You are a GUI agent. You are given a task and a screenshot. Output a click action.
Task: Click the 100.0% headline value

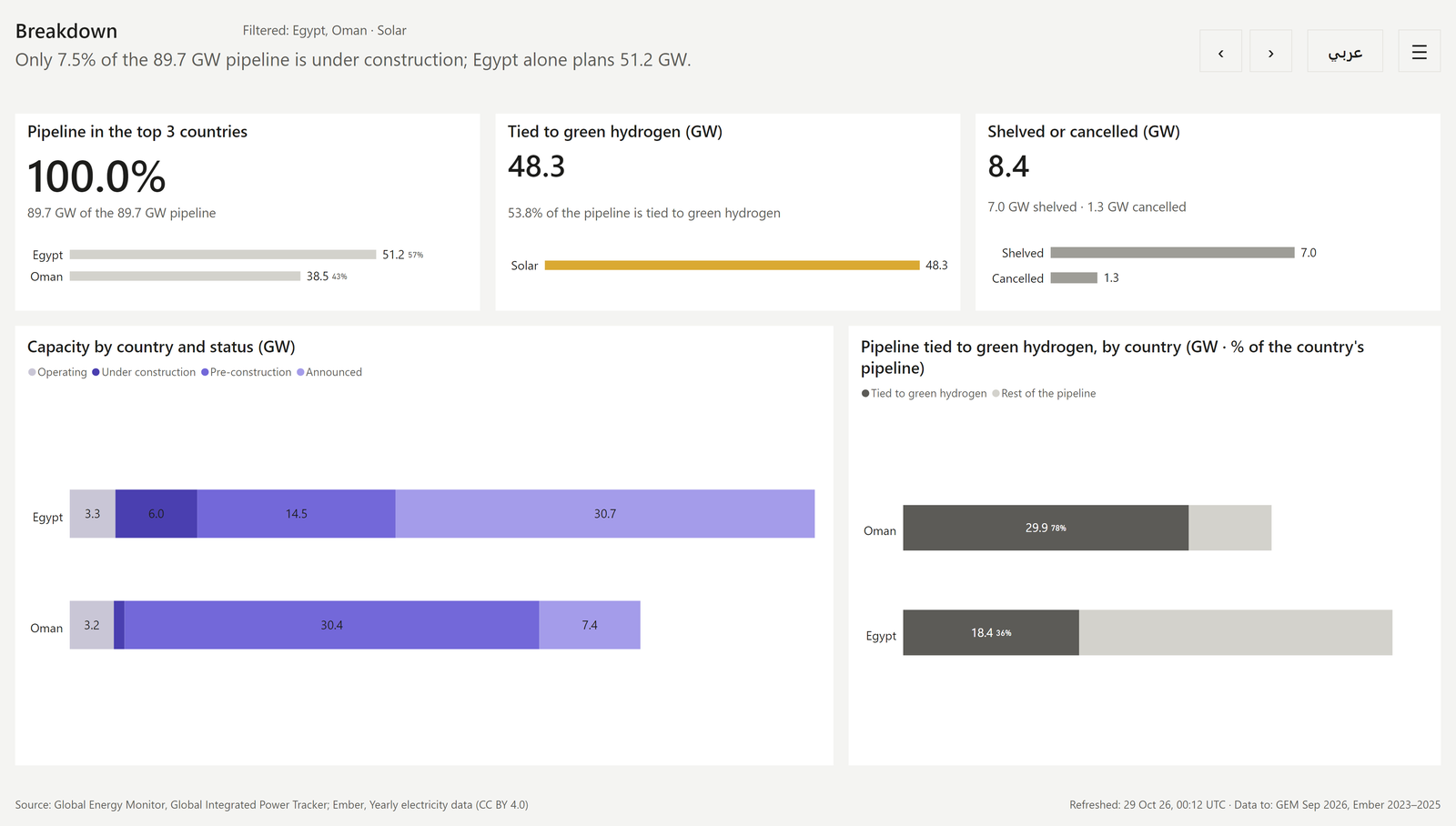tap(96, 176)
